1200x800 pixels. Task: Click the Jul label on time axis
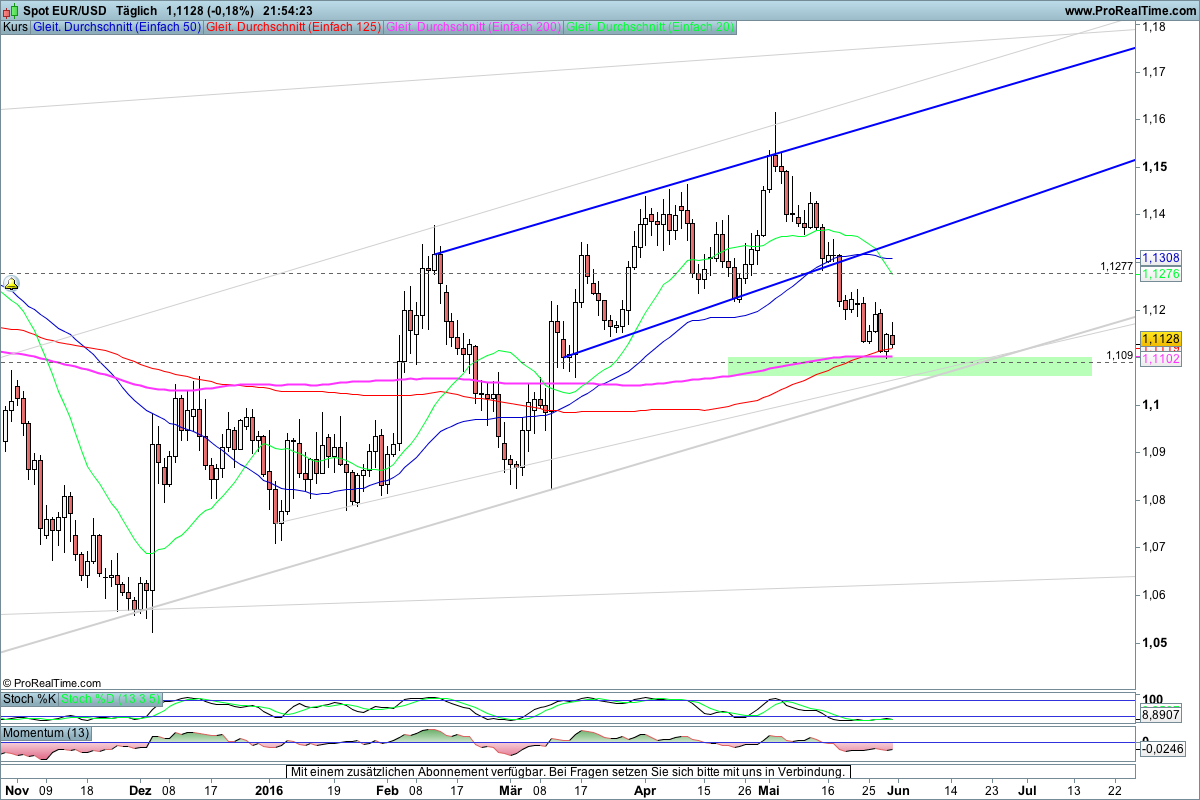1027,790
